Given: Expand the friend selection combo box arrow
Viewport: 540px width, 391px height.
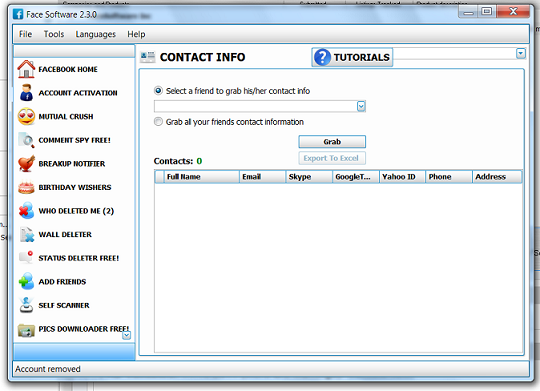Looking at the screenshot, I should pyautogui.click(x=361, y=106).
